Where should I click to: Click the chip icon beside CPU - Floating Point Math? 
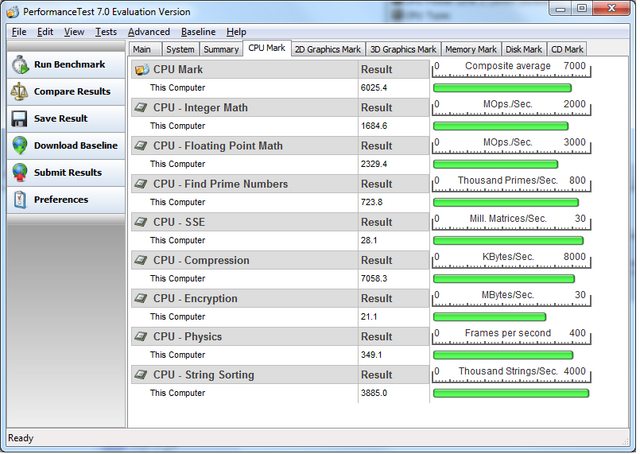[141, 146]
